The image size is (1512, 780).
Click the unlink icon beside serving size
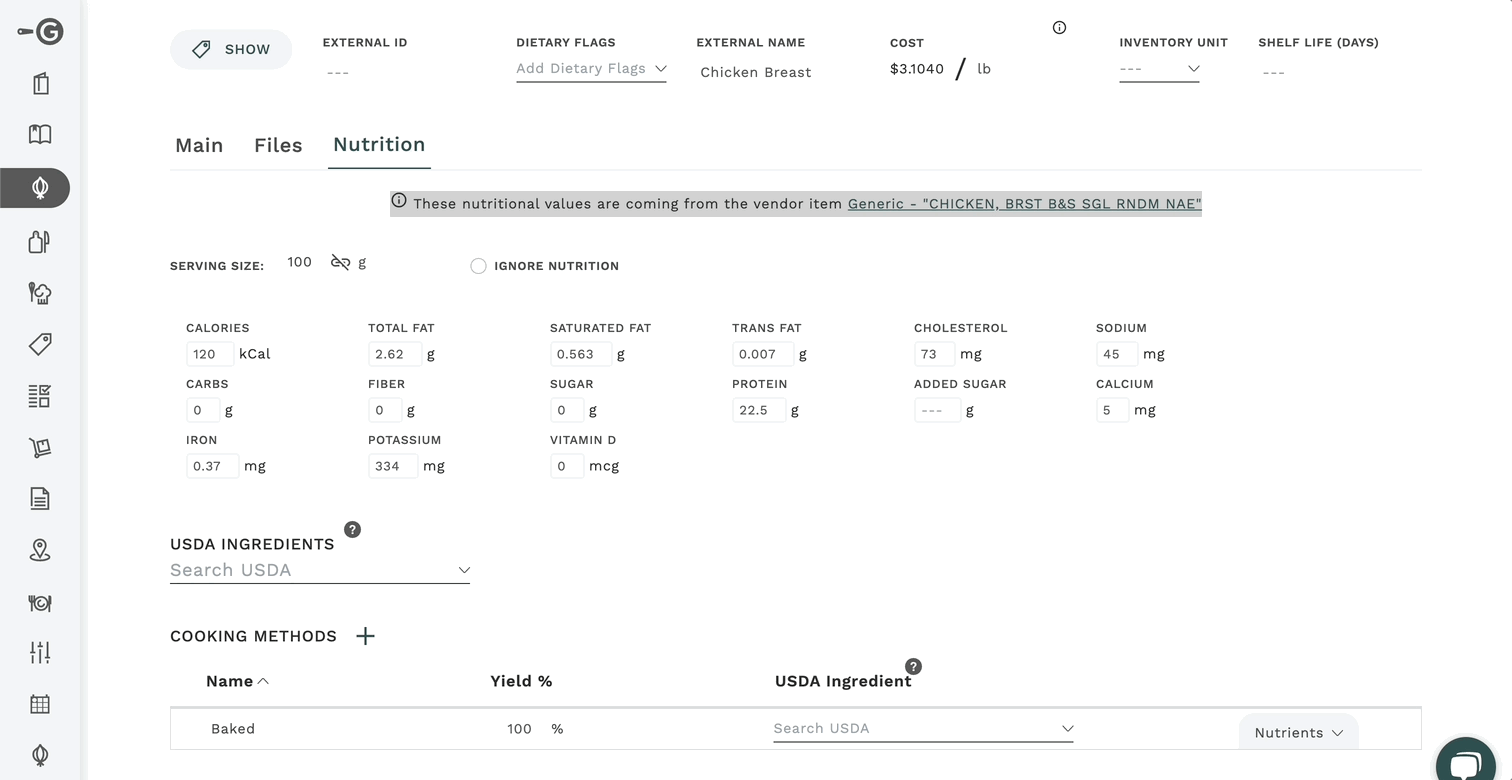coord(340,262)
